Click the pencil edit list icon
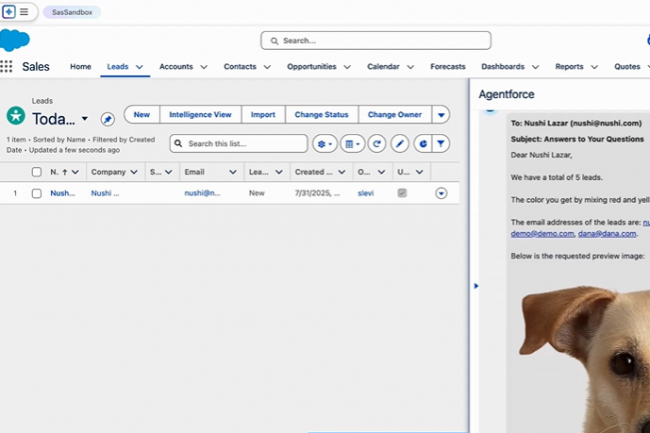This screenshot has height=433, width=650. coord(400,144)
